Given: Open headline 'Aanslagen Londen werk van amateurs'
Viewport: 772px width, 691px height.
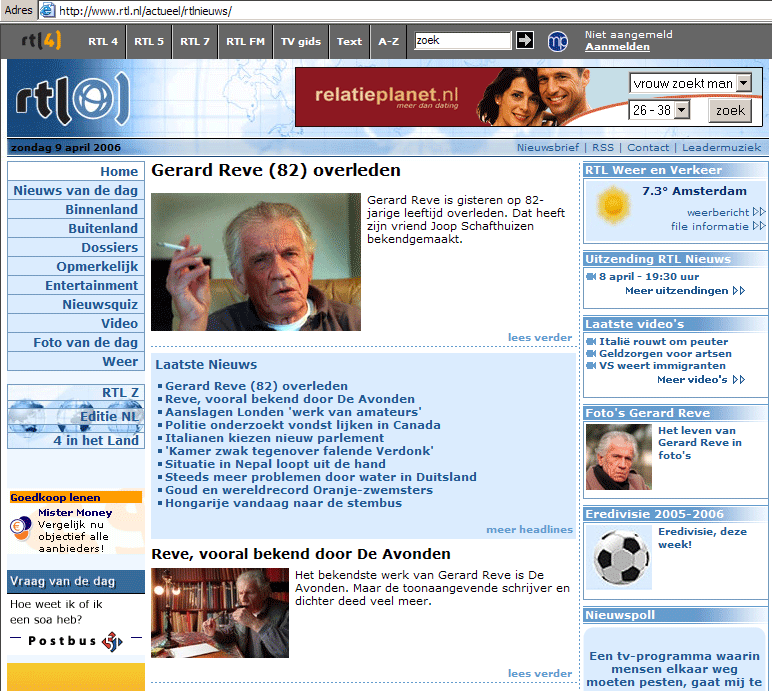Looking at the screenshot, I should [x=293, y=412].
